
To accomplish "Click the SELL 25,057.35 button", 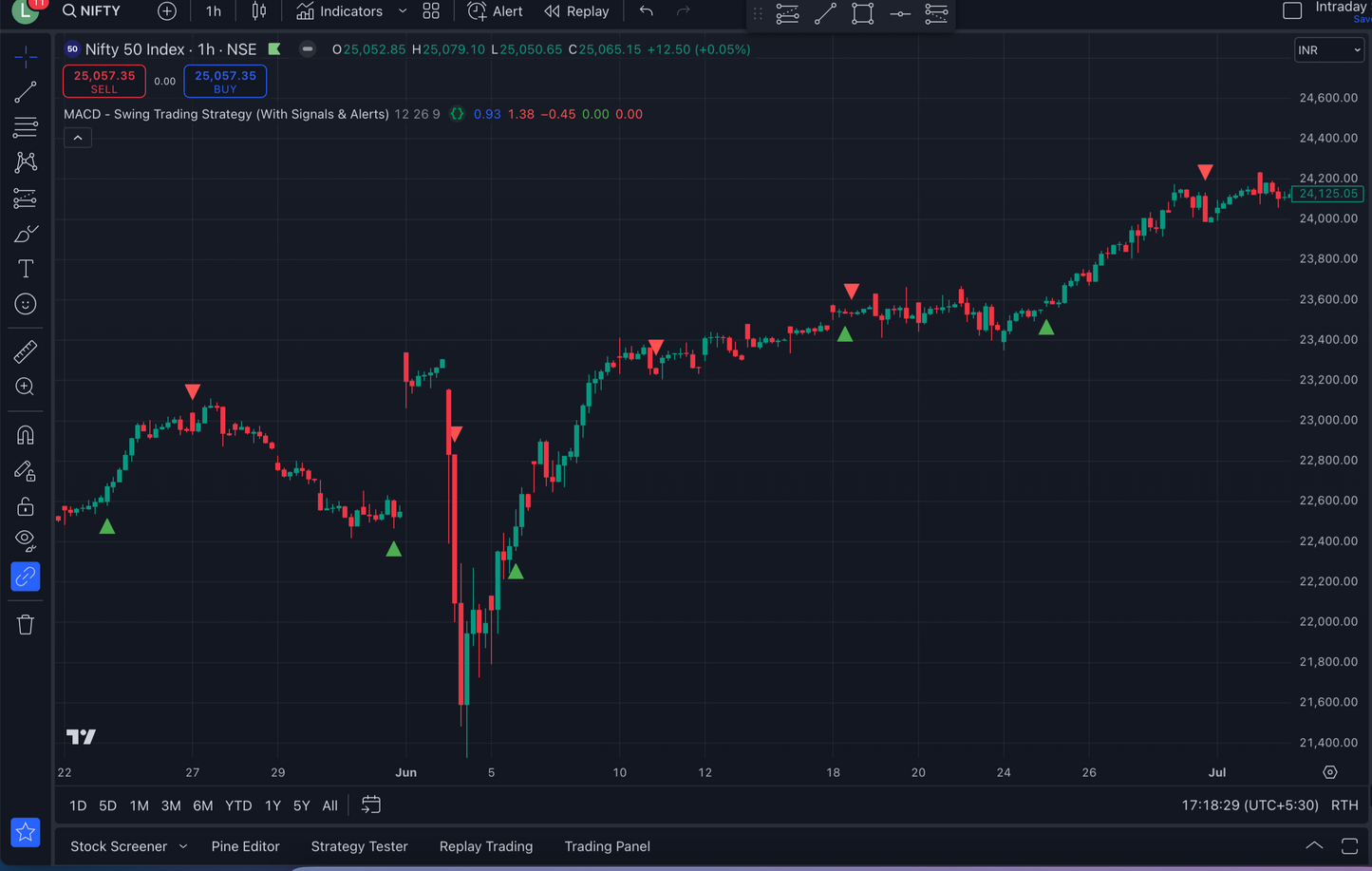I will [104, 81].
